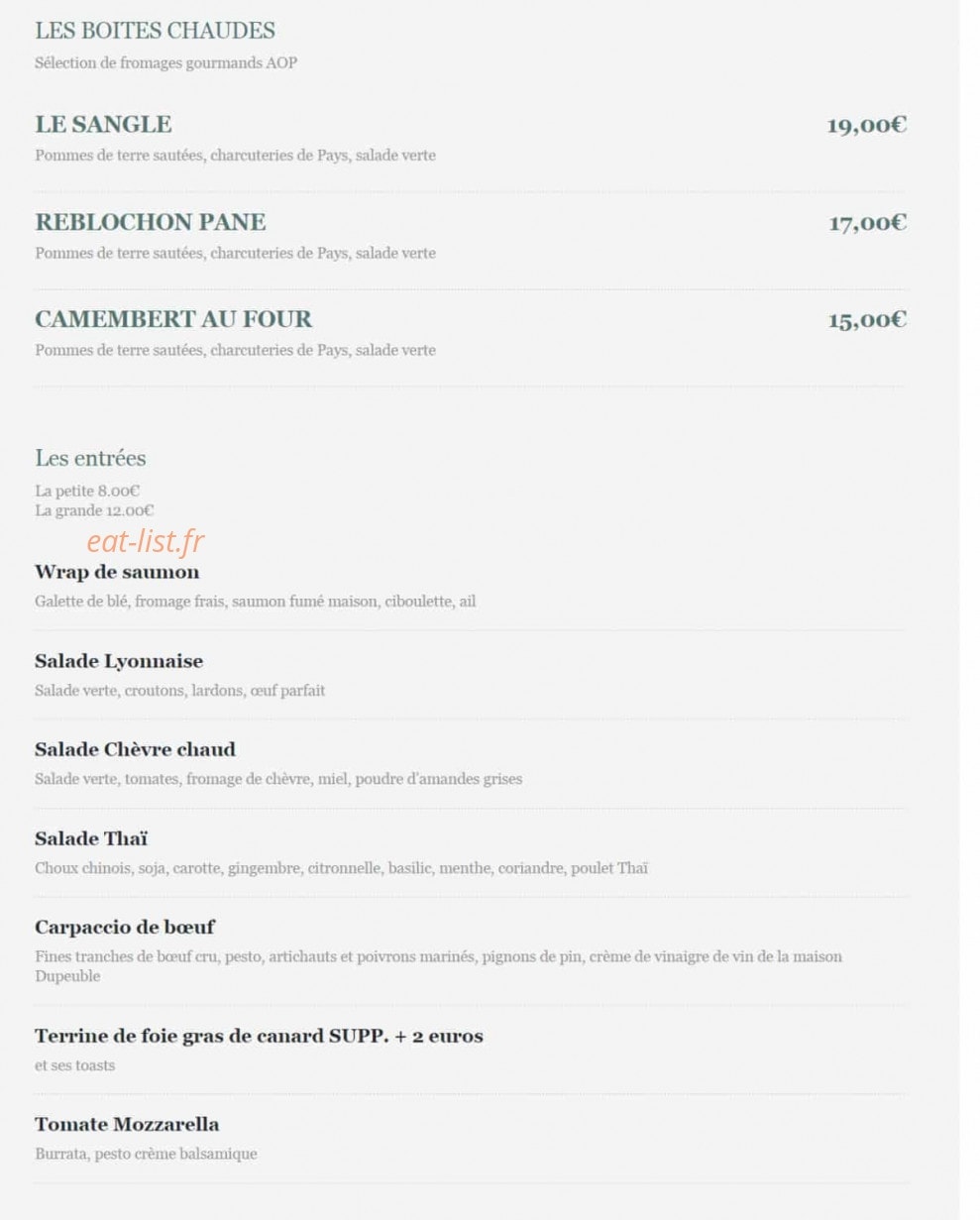980x1220 pixels.
Task: Pick the Salade Thaï item
Action: 91,838
